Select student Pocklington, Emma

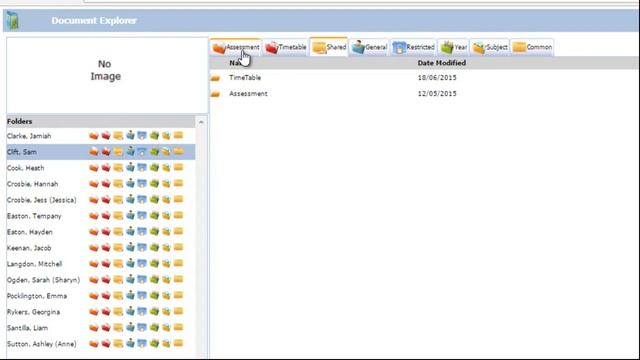tap(37, 296)
